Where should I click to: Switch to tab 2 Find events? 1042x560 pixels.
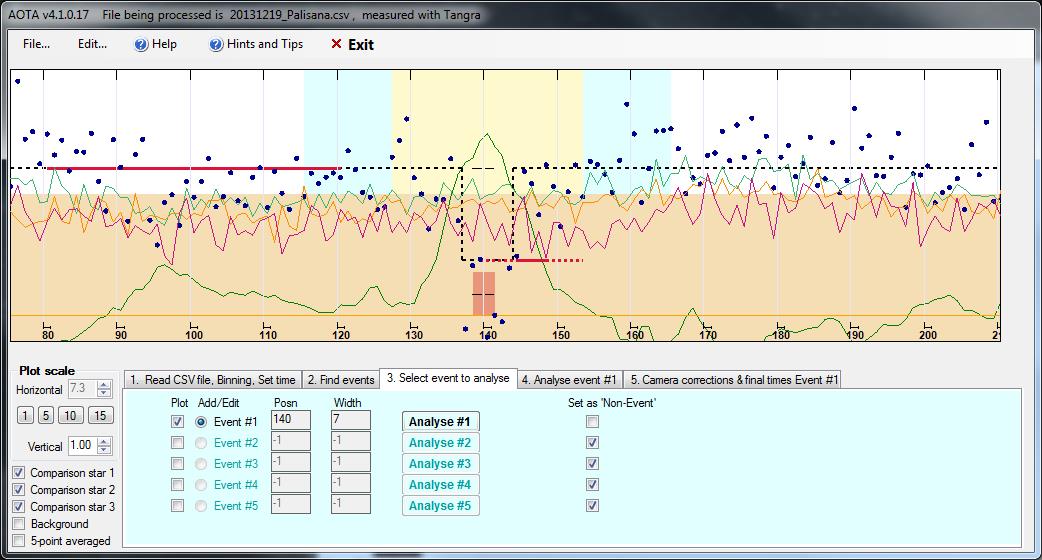pos(341,379)
